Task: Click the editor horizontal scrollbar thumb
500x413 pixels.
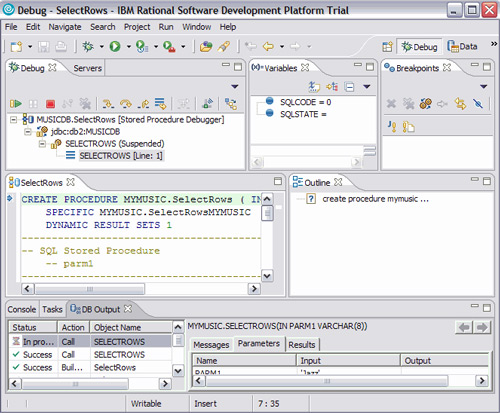Action: pos(90,289)
